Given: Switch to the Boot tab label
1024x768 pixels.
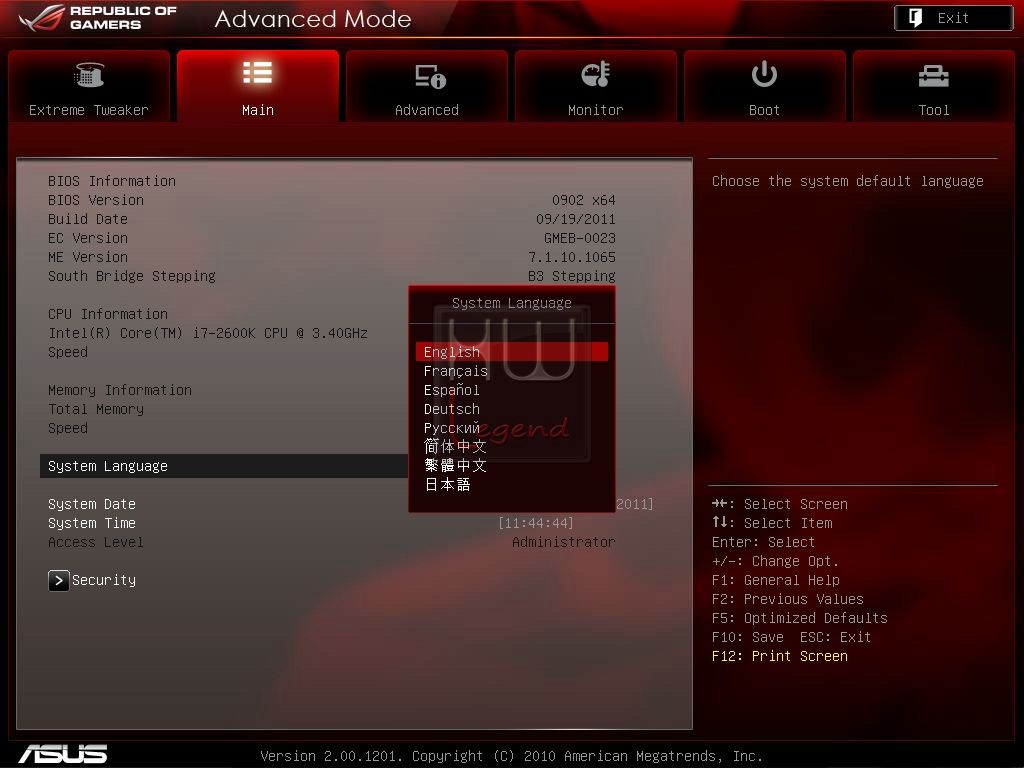Looking at the screenshot, I should click(764, 110).
